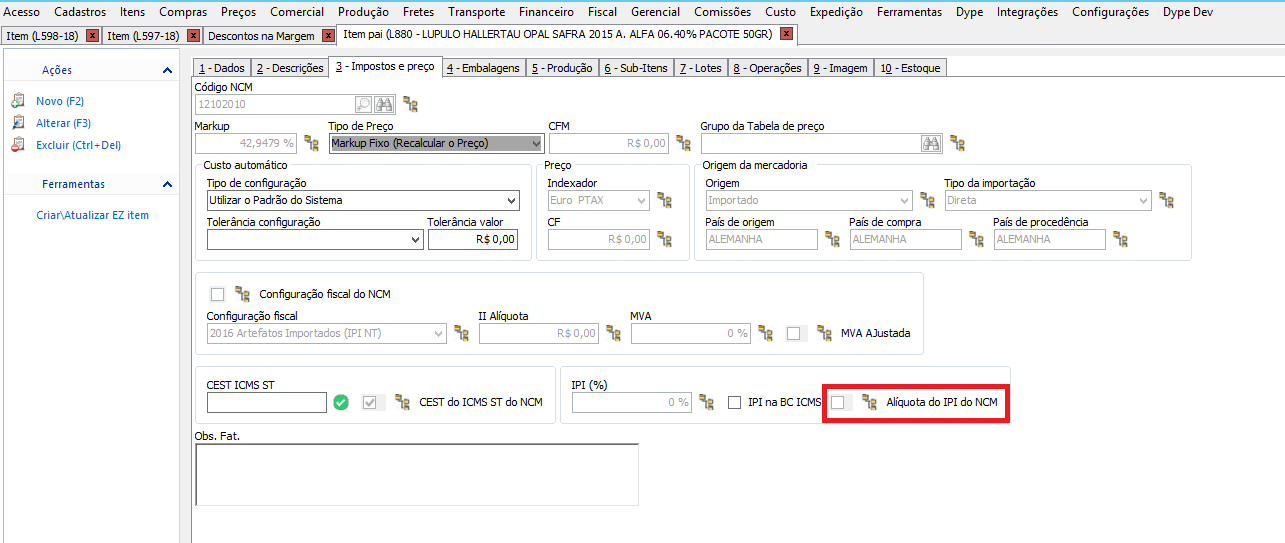This screenshot has height=543, width=1285.
Task: Toggle the MVA Ajustada checkbox
Action: coord(793,333)
